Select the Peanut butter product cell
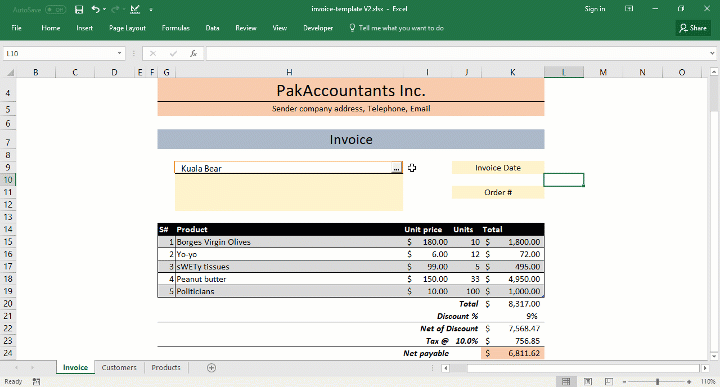Screen dimensions: 720x387 (x=289, y=279)
